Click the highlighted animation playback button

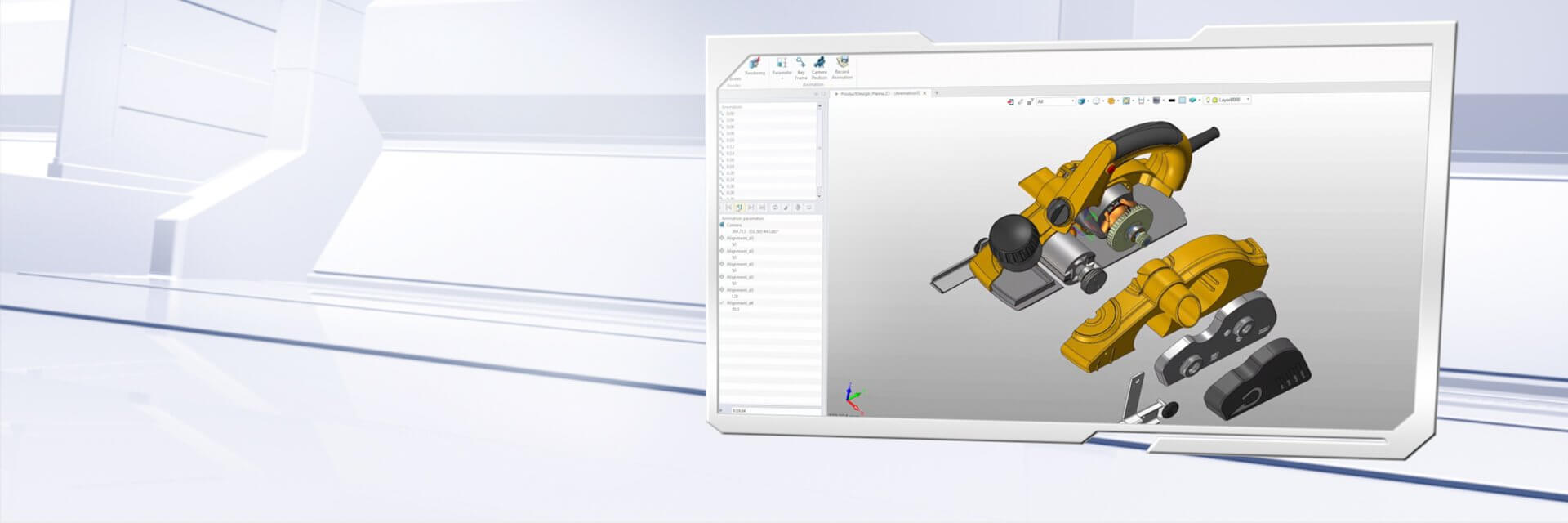click(740, 208)
